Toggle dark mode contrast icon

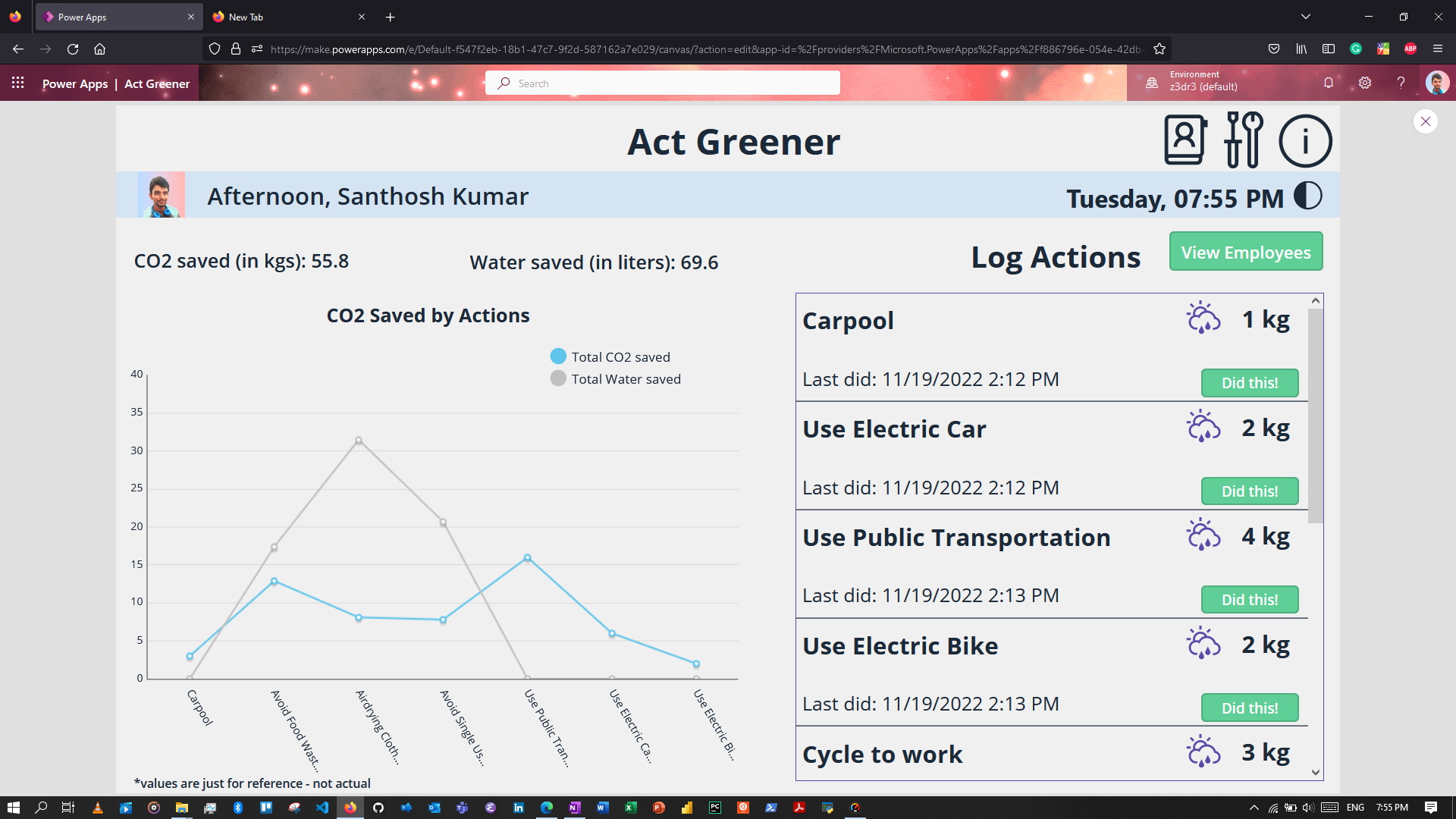tap(1308, 196)
